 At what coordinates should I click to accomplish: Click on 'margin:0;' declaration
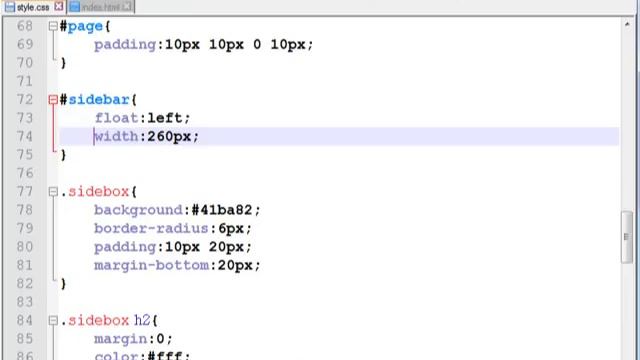pyautogui.click(x=133, y=339)
